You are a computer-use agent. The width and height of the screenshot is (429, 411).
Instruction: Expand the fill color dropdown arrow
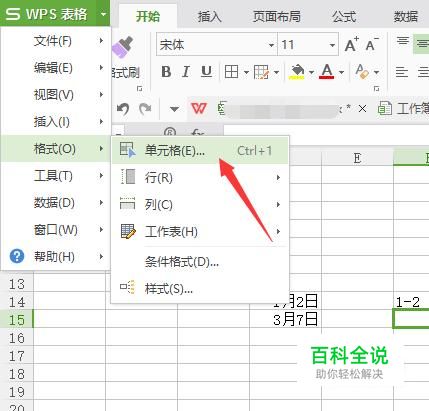(x=311, y=72)
